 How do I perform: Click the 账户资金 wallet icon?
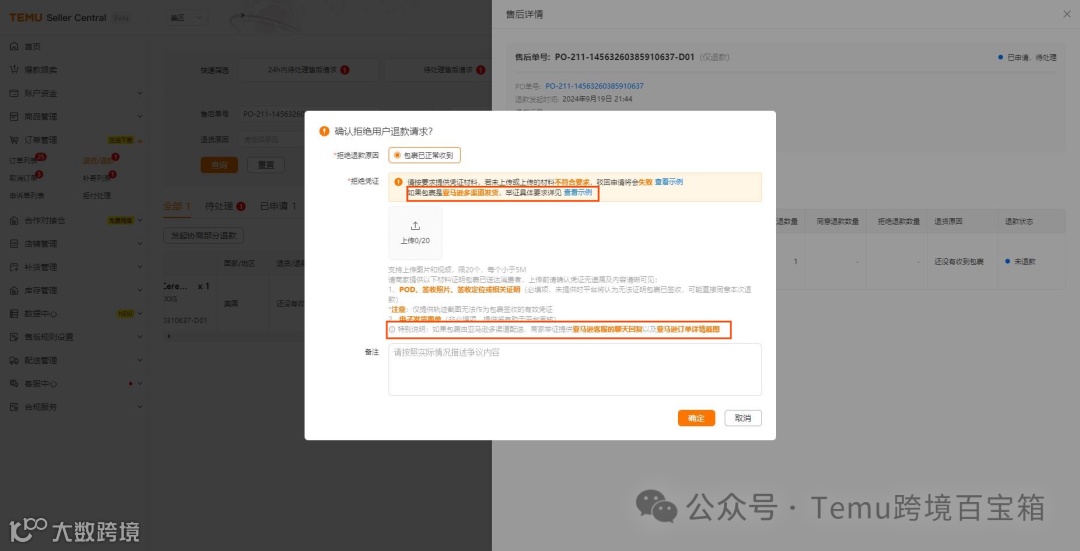(x=14, y=93)
